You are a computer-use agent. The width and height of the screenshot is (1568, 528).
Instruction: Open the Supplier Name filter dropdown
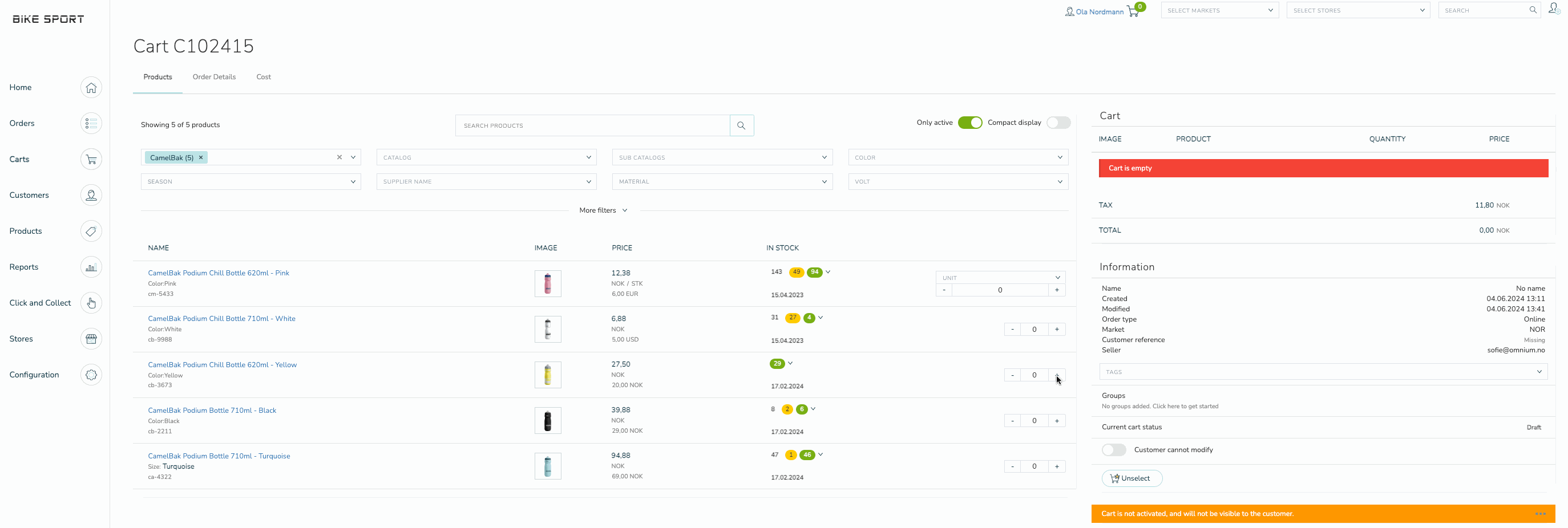(486, 182)
